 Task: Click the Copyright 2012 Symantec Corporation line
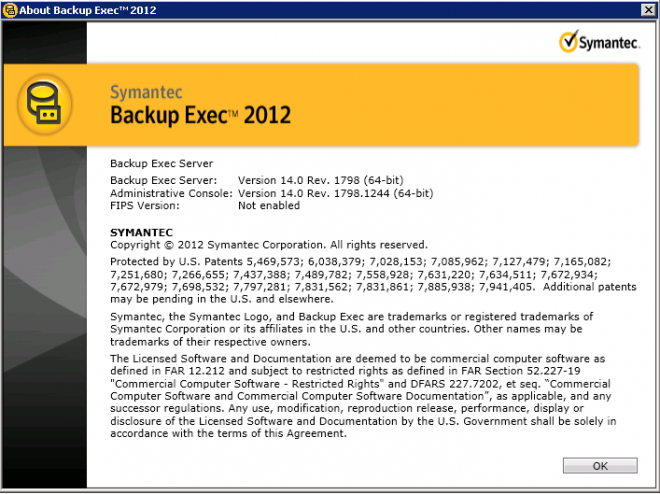pos(269,245)
